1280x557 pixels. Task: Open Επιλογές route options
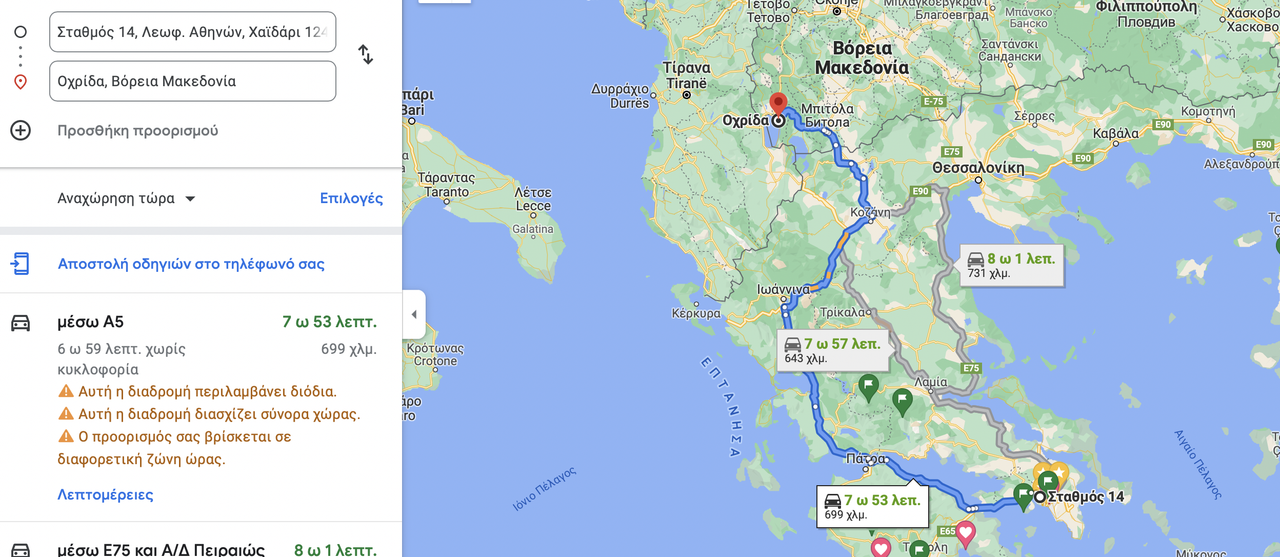click(x=351, y=198)
